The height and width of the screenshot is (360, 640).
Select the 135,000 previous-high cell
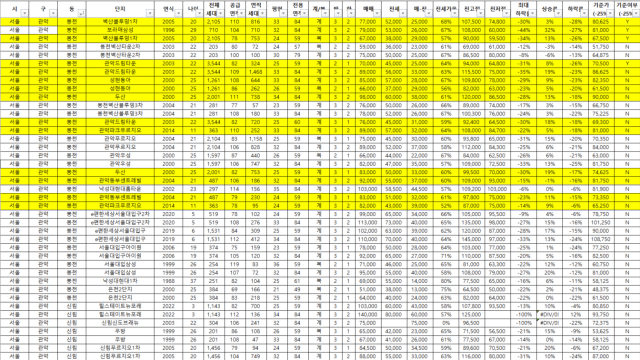(471, 222)
